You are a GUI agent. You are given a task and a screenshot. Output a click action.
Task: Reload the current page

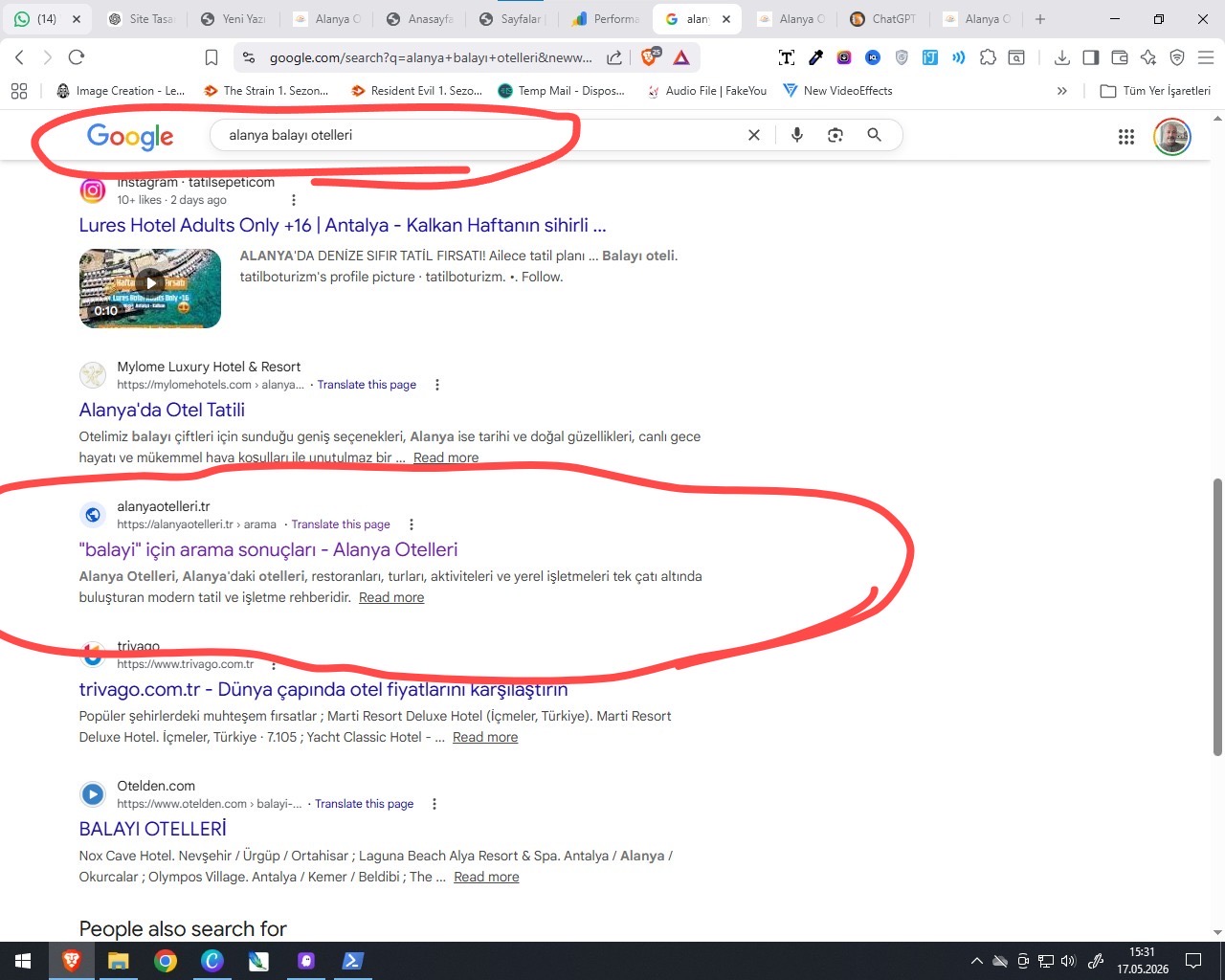point(77,57)
